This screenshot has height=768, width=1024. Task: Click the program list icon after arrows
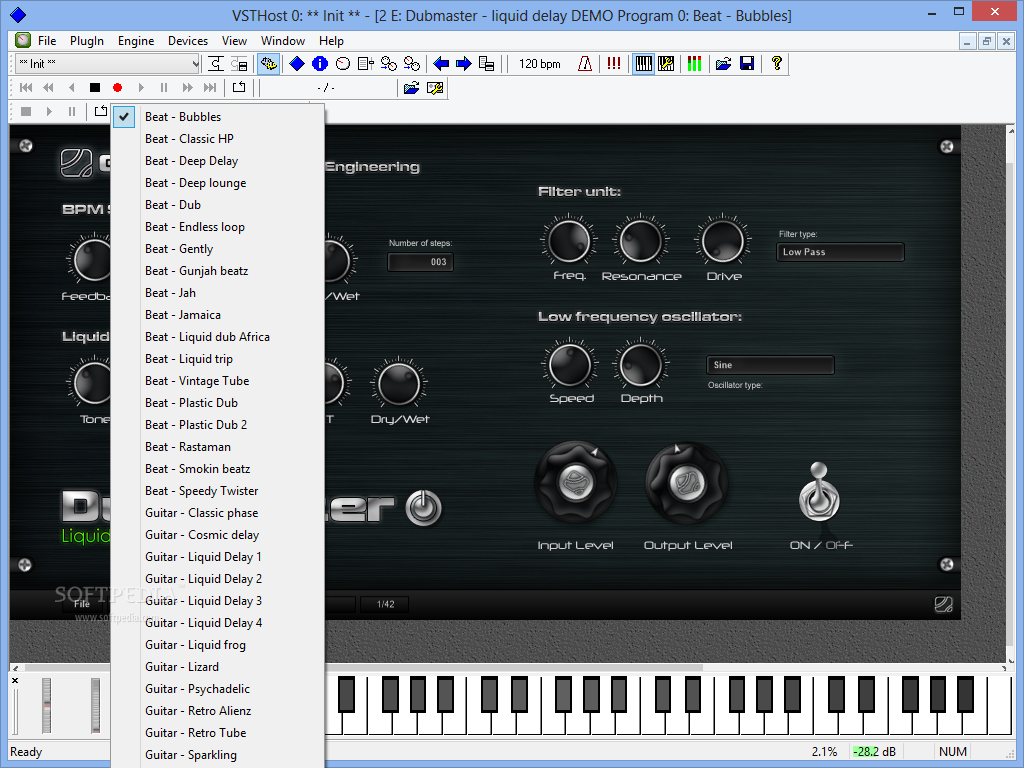(x=487, y=63)
